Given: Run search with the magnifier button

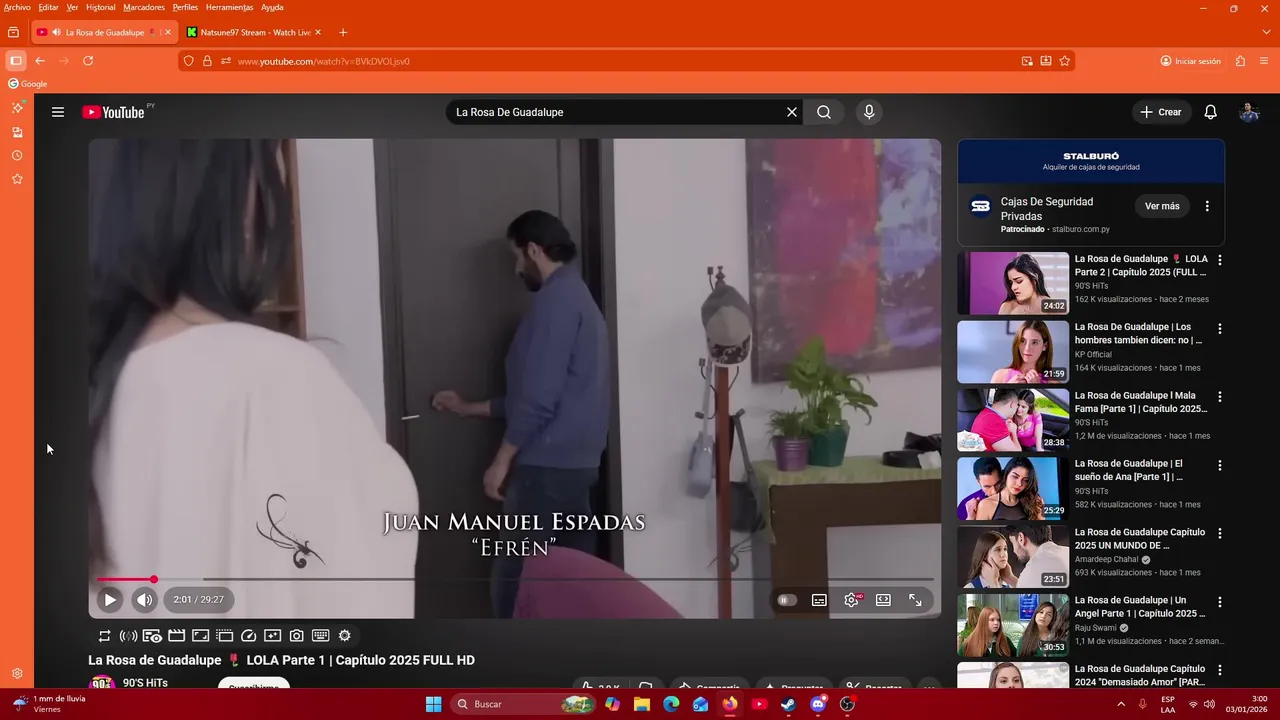Looking at the screenshot, I should pos(824,112).
